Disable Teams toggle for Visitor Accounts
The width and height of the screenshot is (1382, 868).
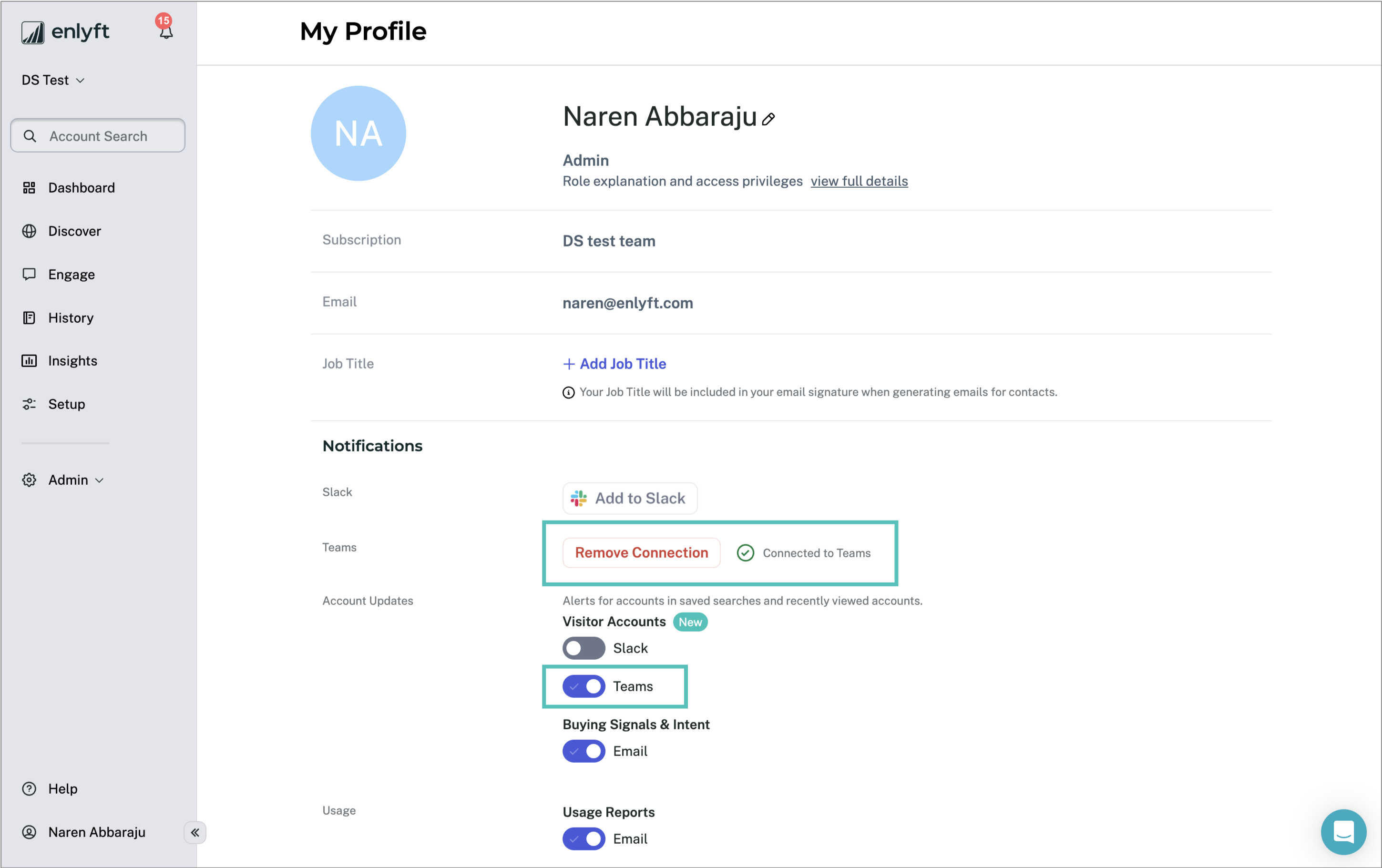[584, 687]
